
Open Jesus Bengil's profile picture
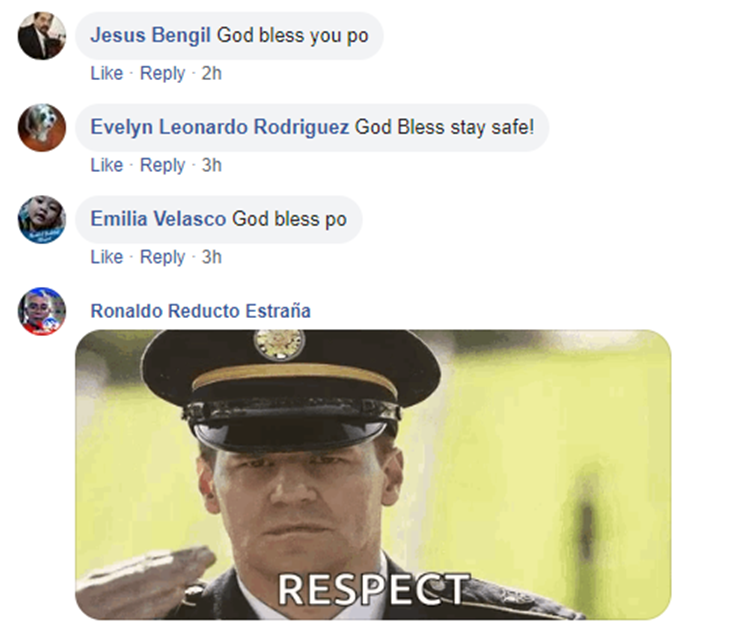click(x=42, y=36)
